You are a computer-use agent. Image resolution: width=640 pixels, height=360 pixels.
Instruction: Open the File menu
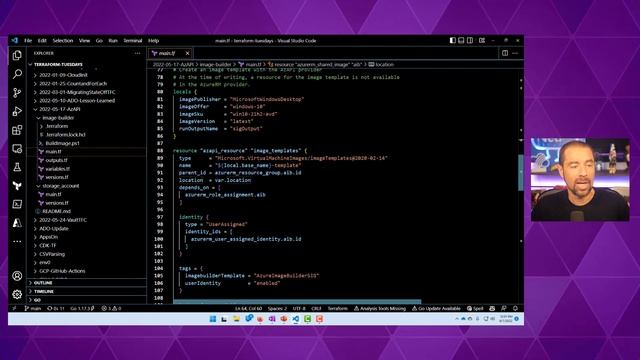tap(28, 40)
